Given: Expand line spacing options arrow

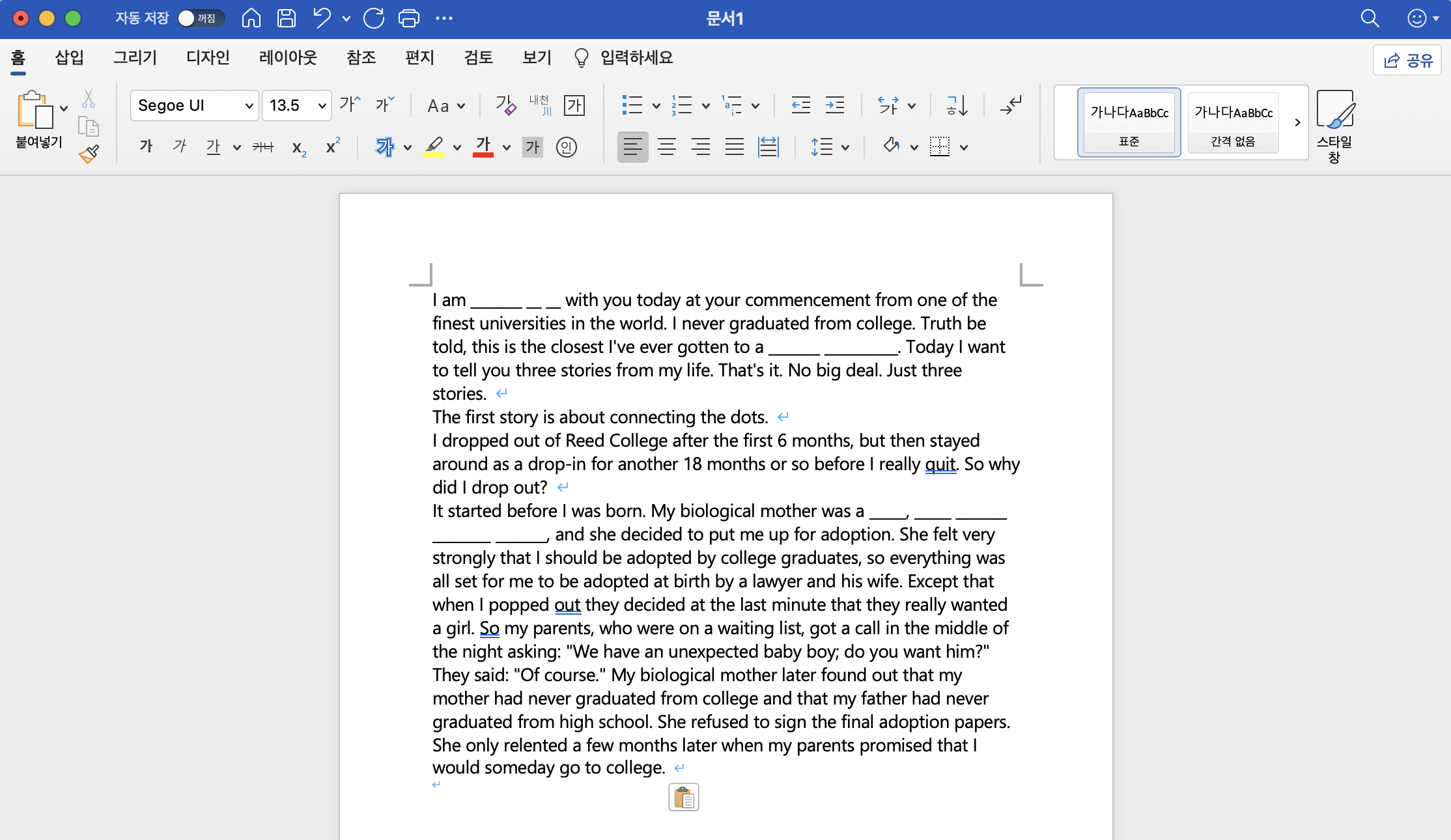Looking at the screenshot, I should point(845,147).
